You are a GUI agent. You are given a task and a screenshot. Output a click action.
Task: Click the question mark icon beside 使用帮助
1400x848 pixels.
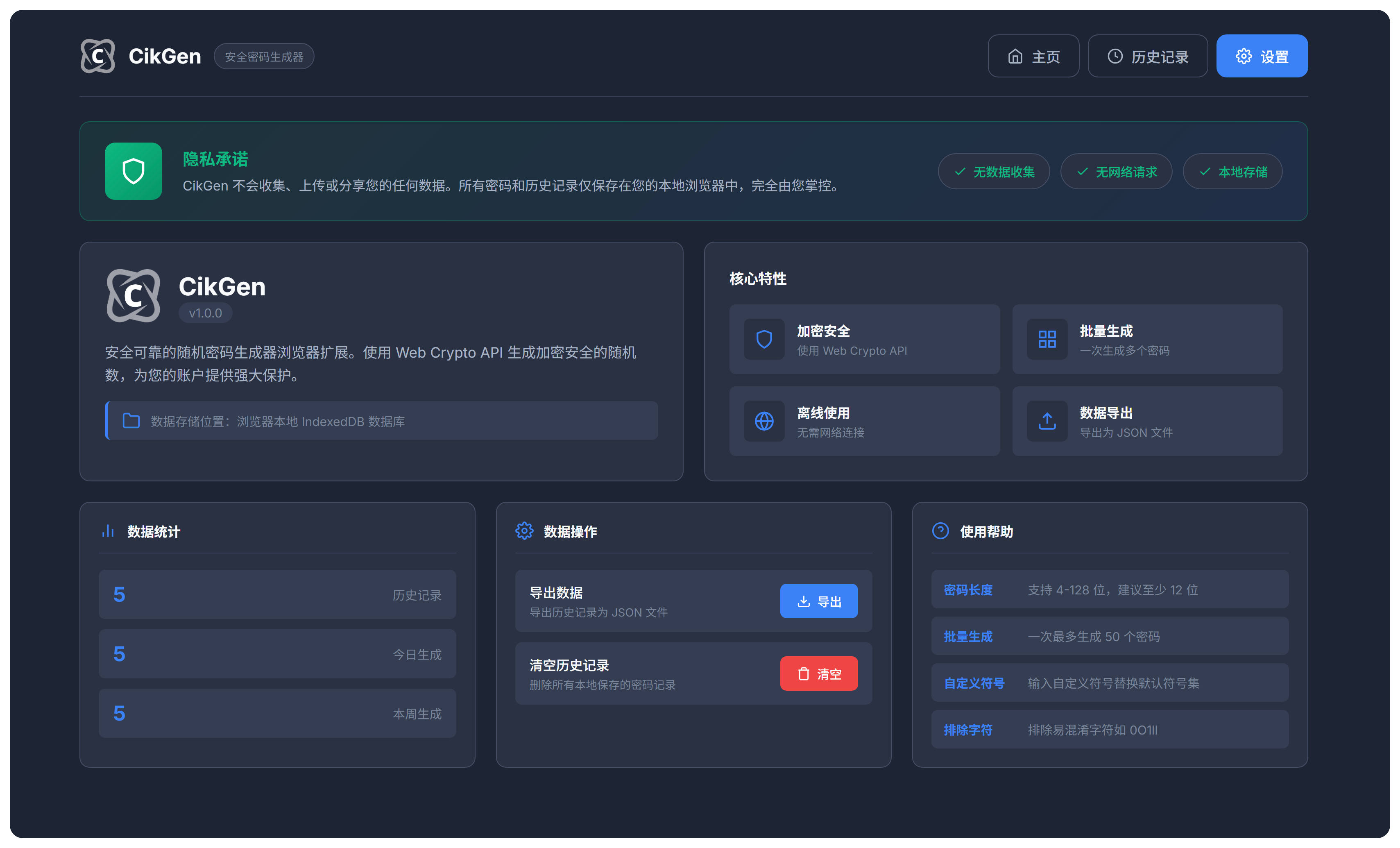pyautogui.click(x=940, y=531)
